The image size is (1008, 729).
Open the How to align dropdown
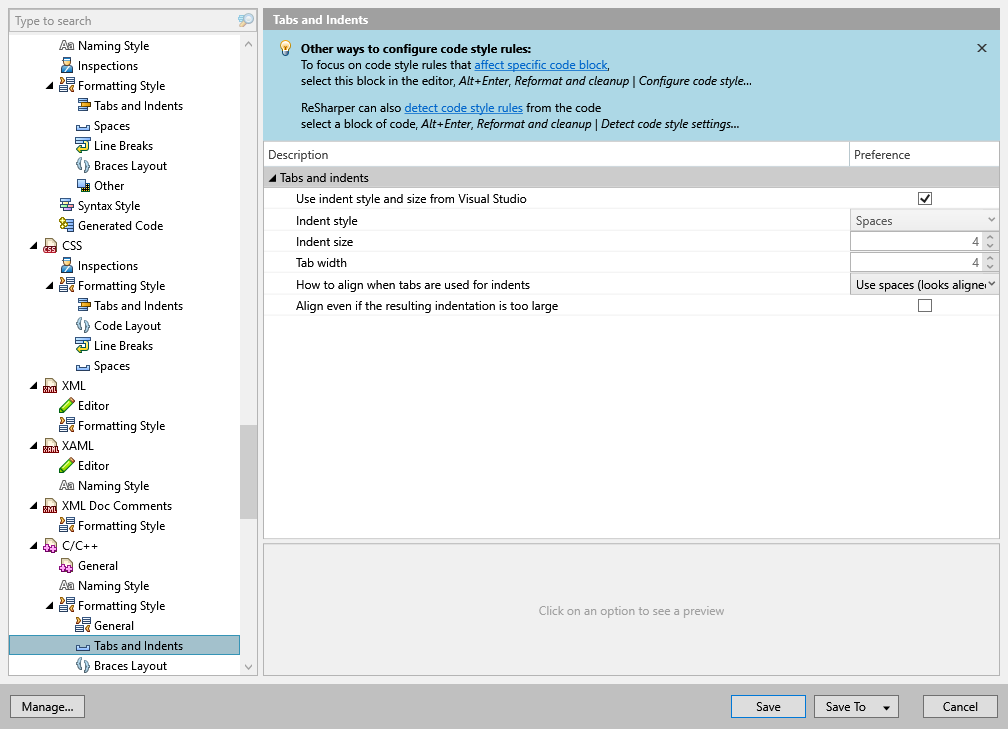pyautogui.click(x=992, y=284)
